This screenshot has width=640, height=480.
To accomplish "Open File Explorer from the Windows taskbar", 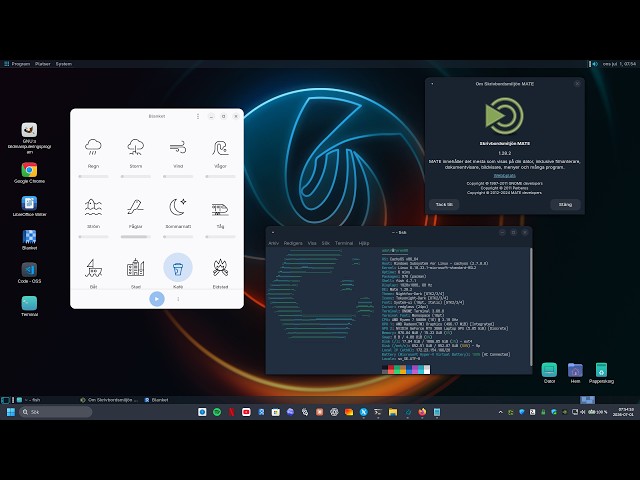I will [393, 412].
